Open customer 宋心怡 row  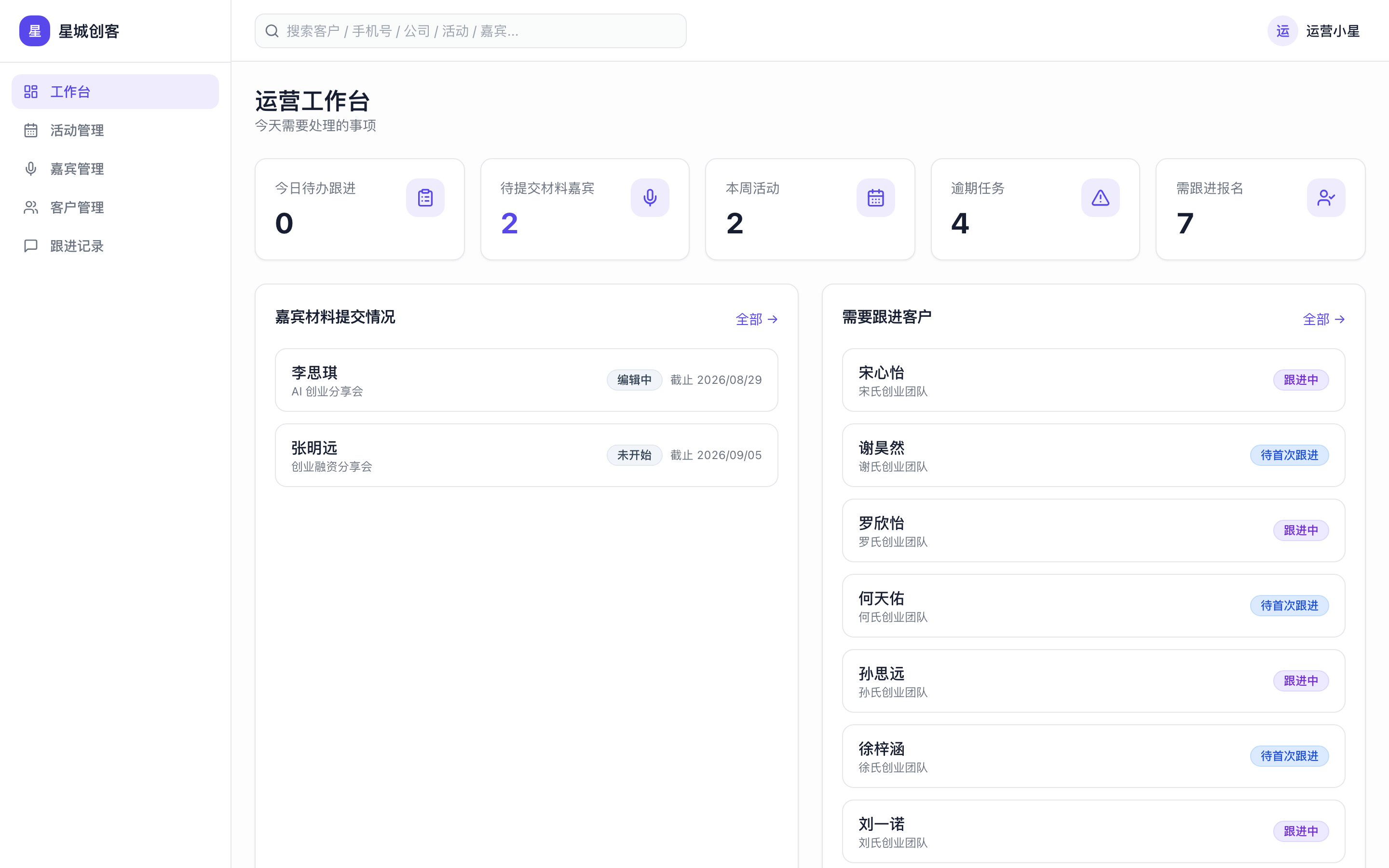pos(1093,380)
